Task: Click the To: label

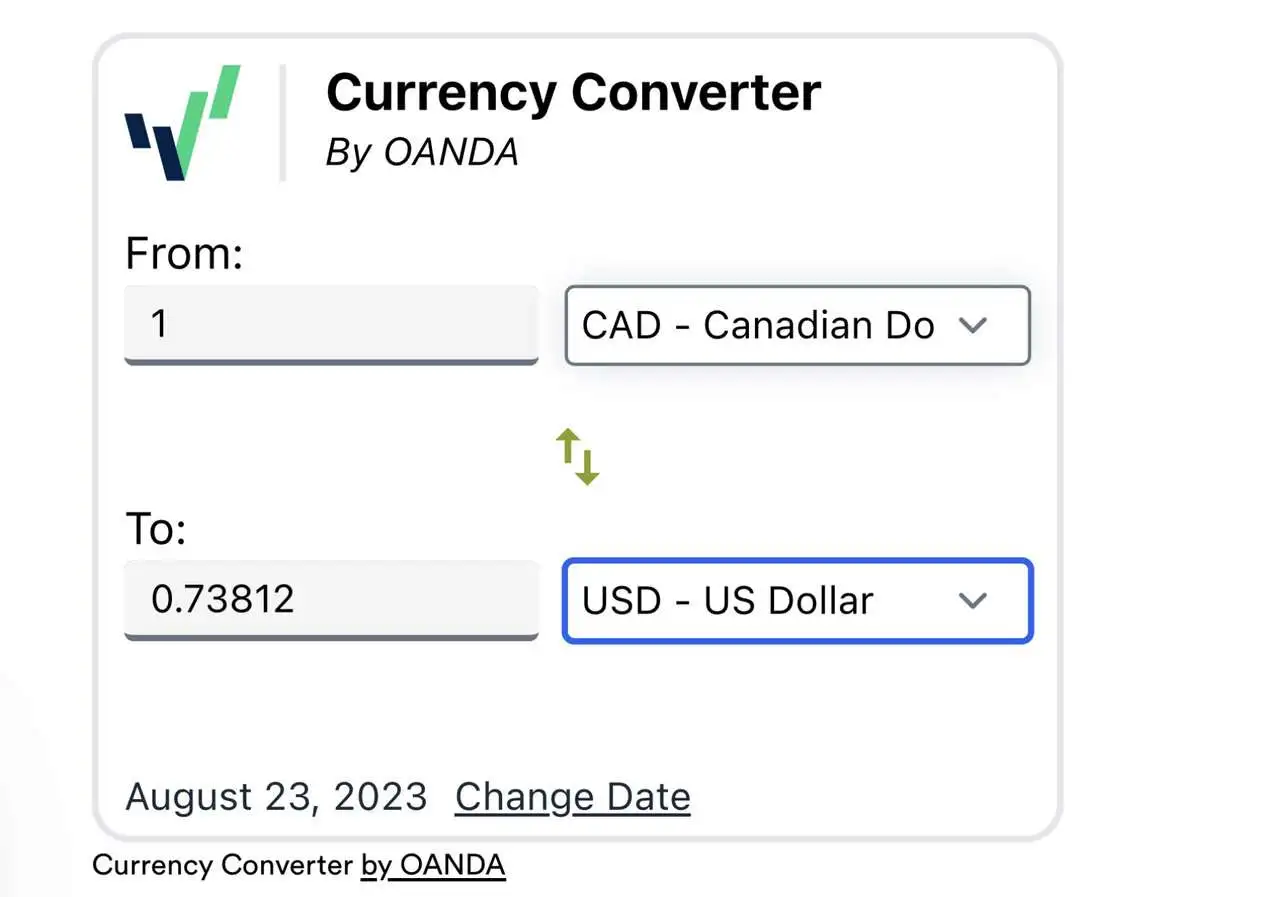Action: pos(156,529)
